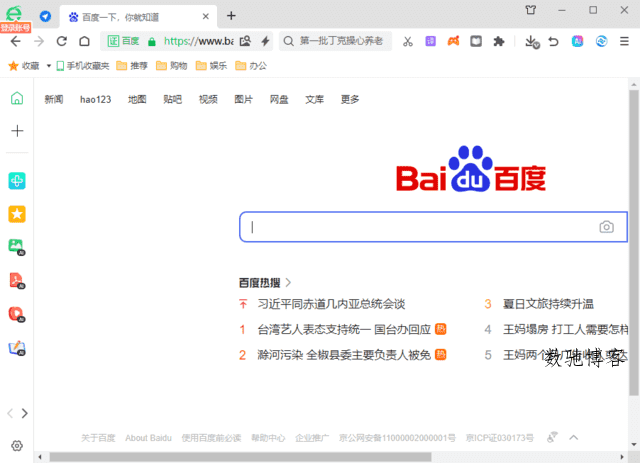Open the About Baidu footer link
640x463 pixels.
click(149, 438)
